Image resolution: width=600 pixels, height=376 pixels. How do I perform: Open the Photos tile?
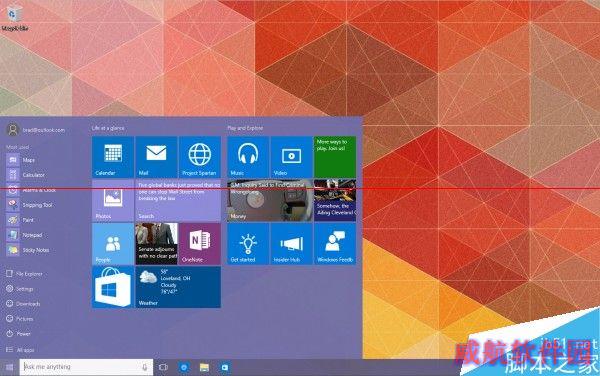[113, 200]
